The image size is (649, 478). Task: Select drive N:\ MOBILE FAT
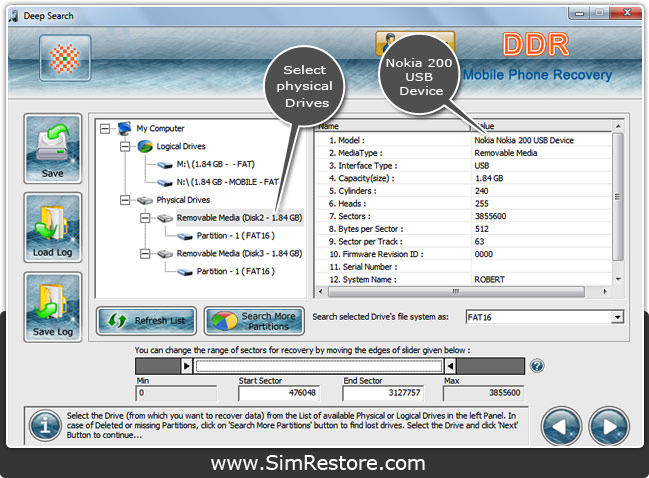(227, 182)
